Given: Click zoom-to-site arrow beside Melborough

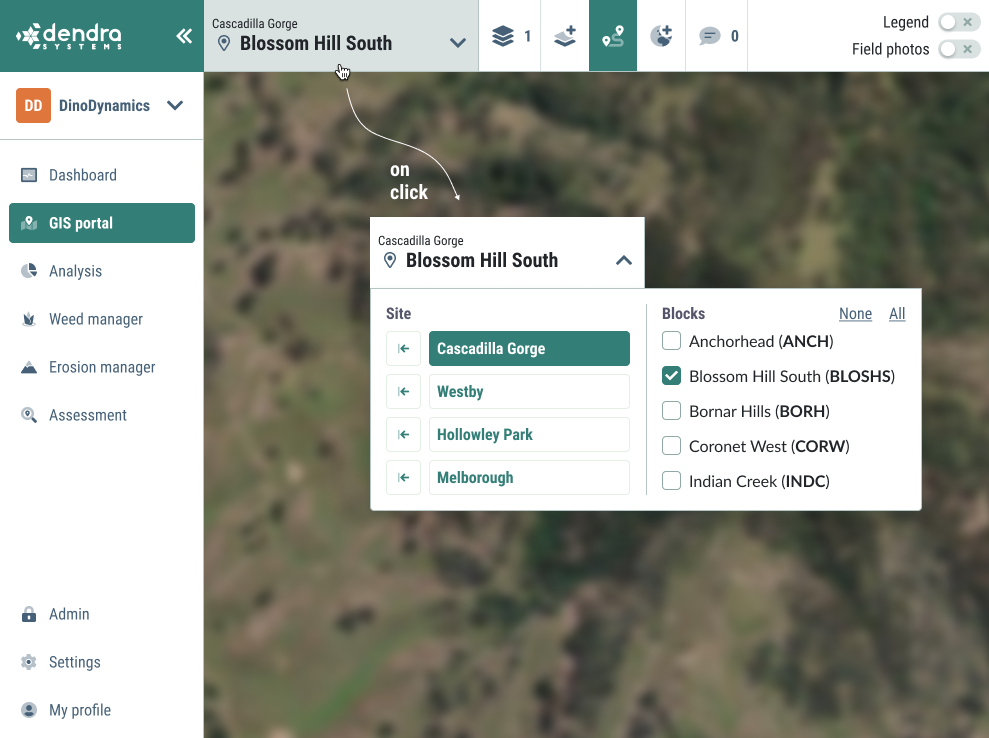Looking at the screenshot, I should tap(403, 478).
